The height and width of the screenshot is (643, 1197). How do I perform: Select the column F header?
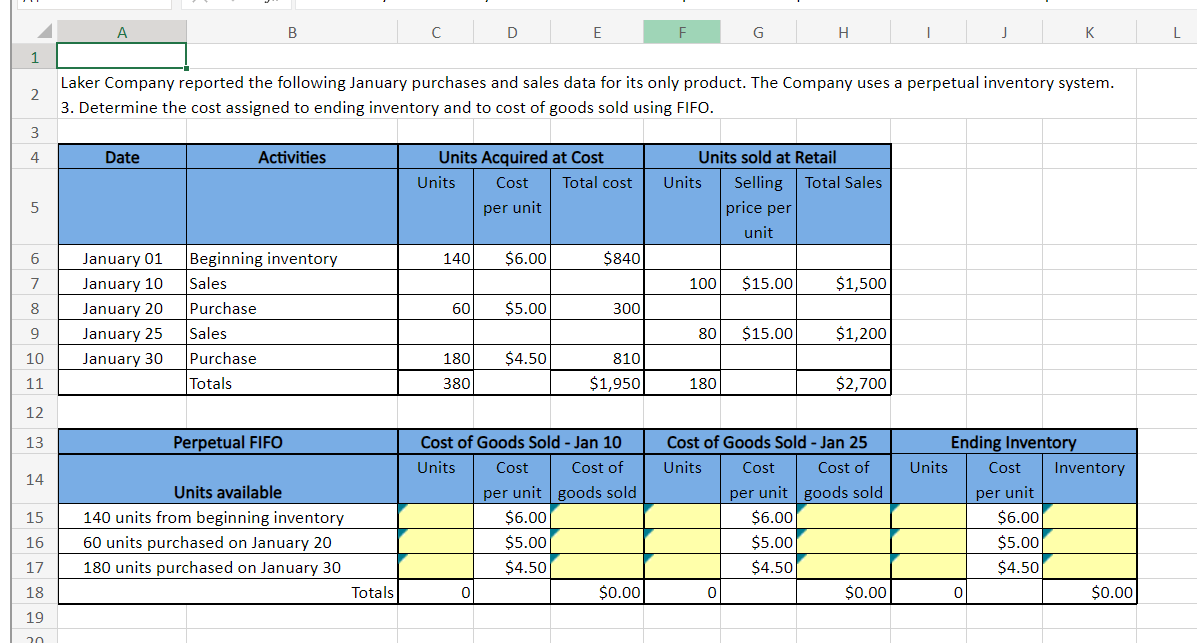tap(681, 31)
